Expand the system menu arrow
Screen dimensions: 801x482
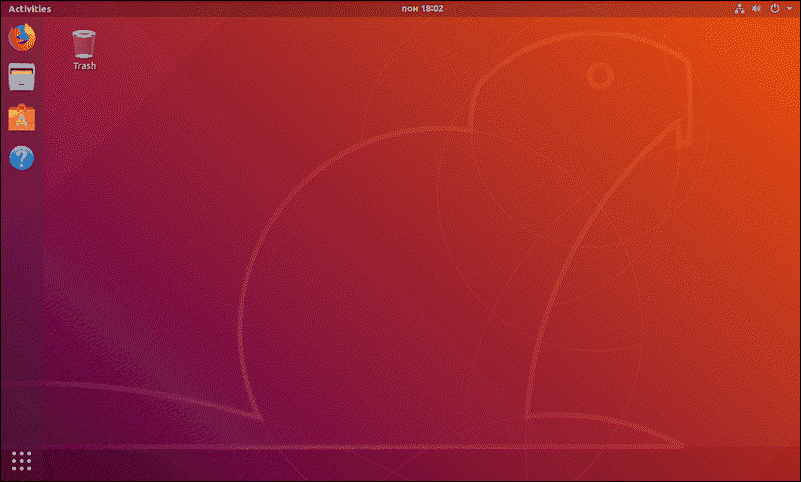[788, 8]
